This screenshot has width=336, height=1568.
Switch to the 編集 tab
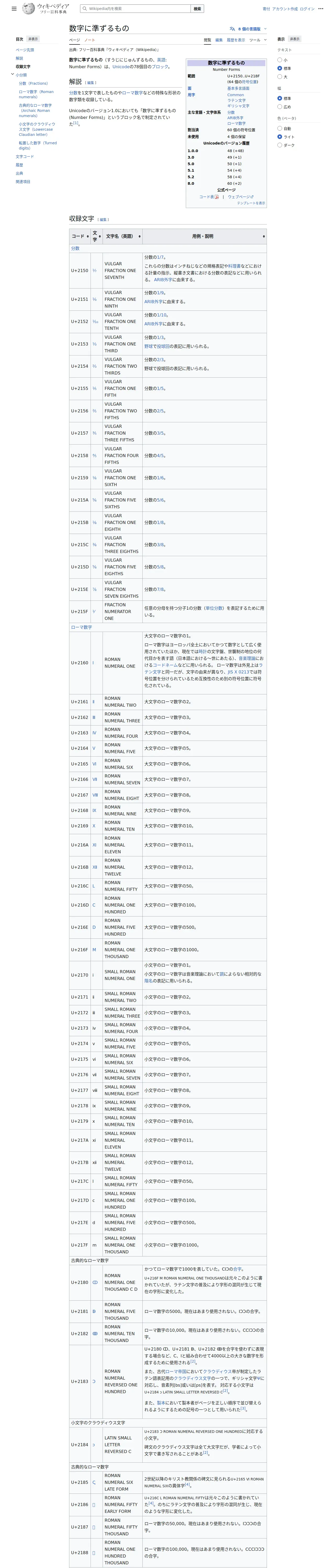point(219,40)
